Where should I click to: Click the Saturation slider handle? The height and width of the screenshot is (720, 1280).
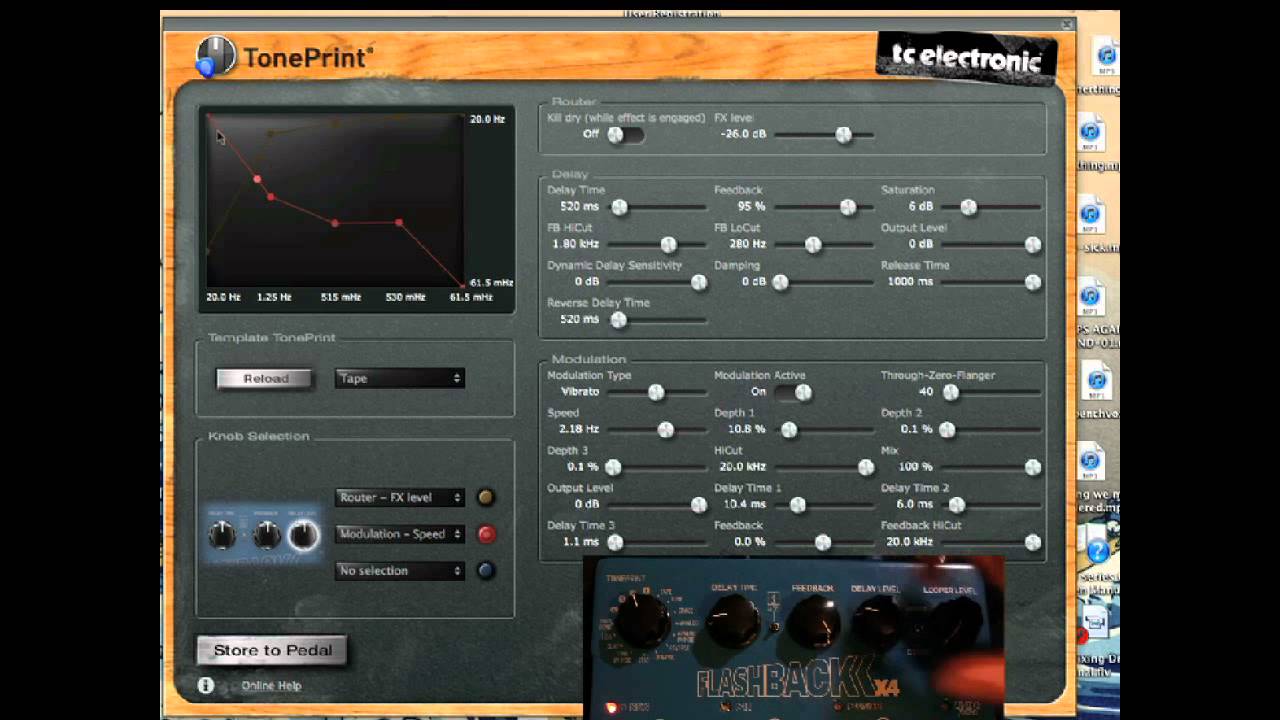[x=968, y=207]
